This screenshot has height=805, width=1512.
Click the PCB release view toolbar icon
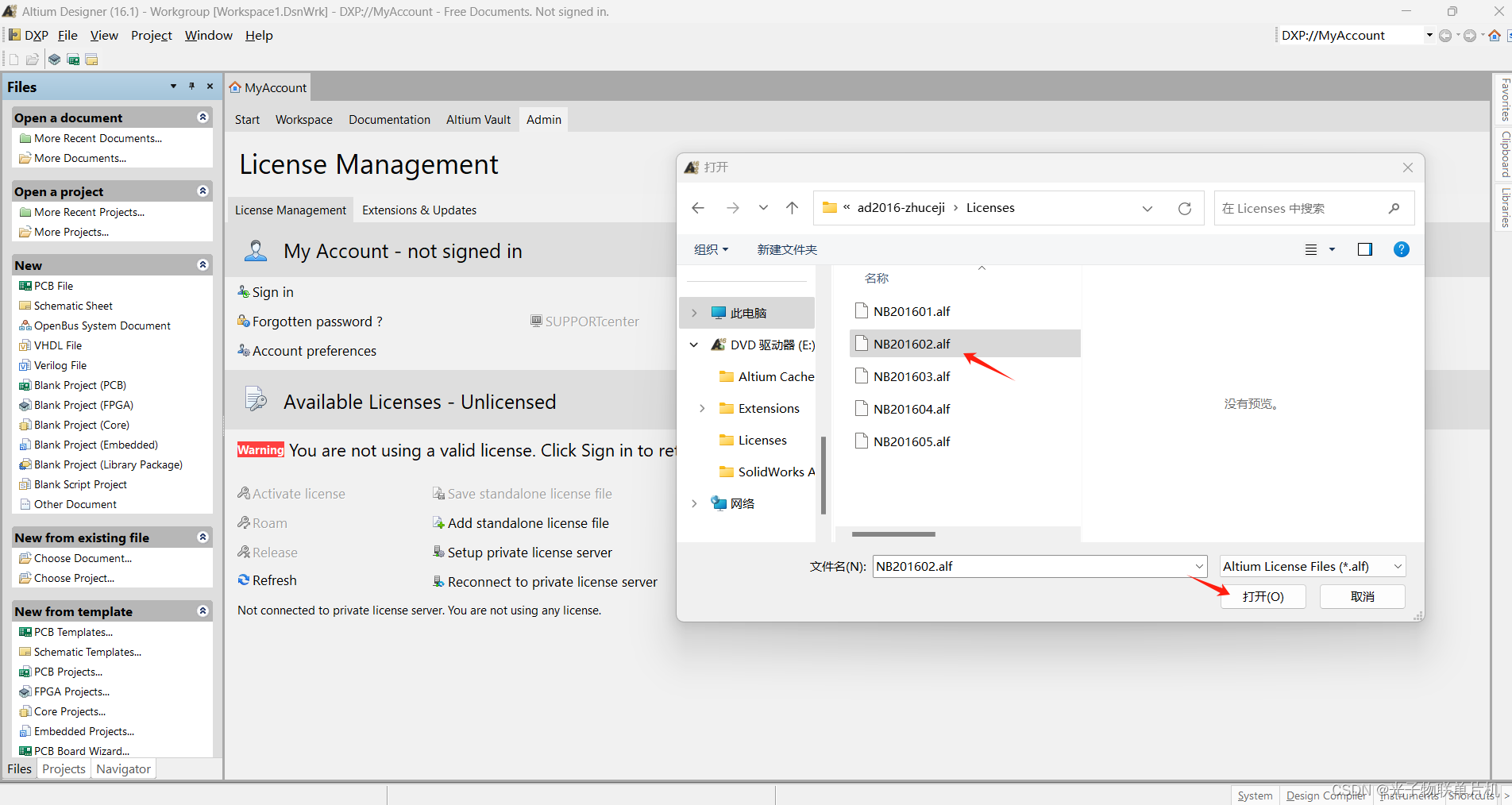73,60
